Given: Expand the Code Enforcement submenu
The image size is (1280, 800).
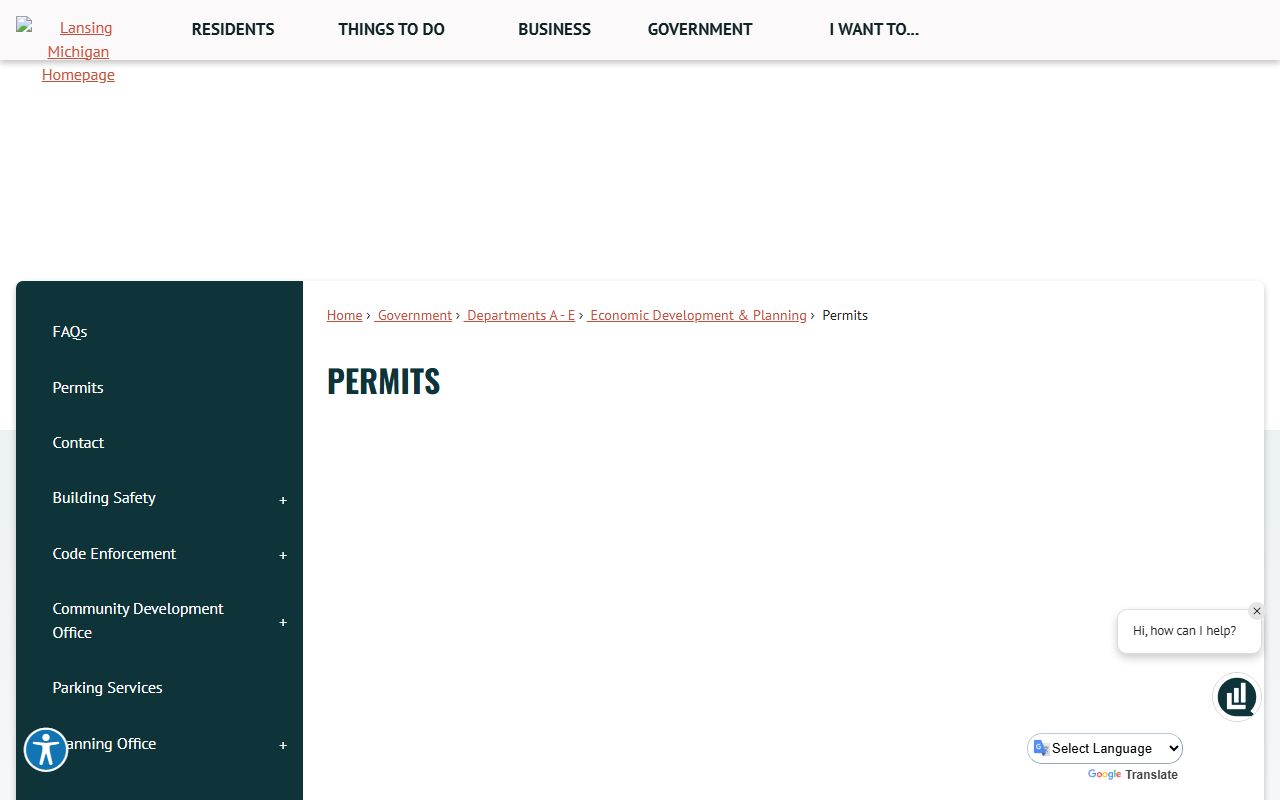Looking at the screenshot, I should tap(283, 555).
